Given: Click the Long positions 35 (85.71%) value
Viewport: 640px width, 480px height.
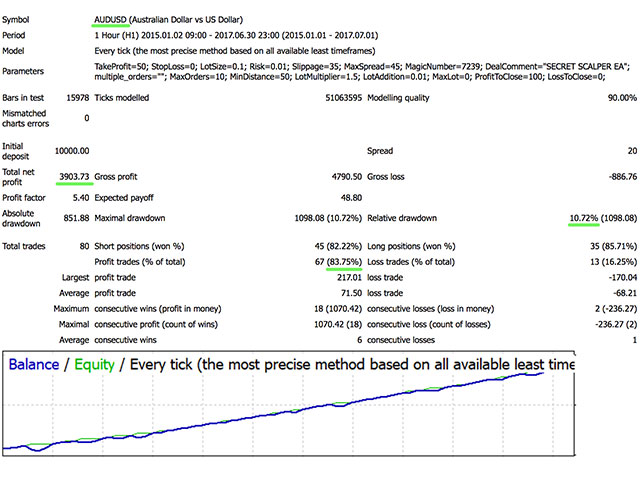Looking at the screenshot, I should tap(613, 246).
